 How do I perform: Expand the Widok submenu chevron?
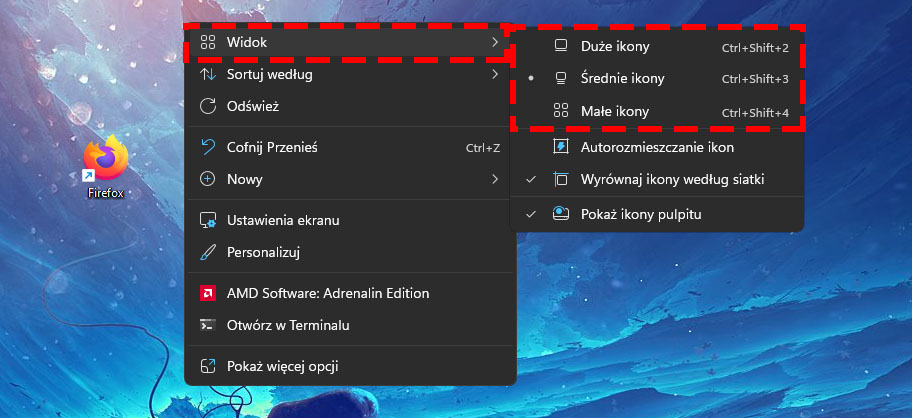click(494, 42)
